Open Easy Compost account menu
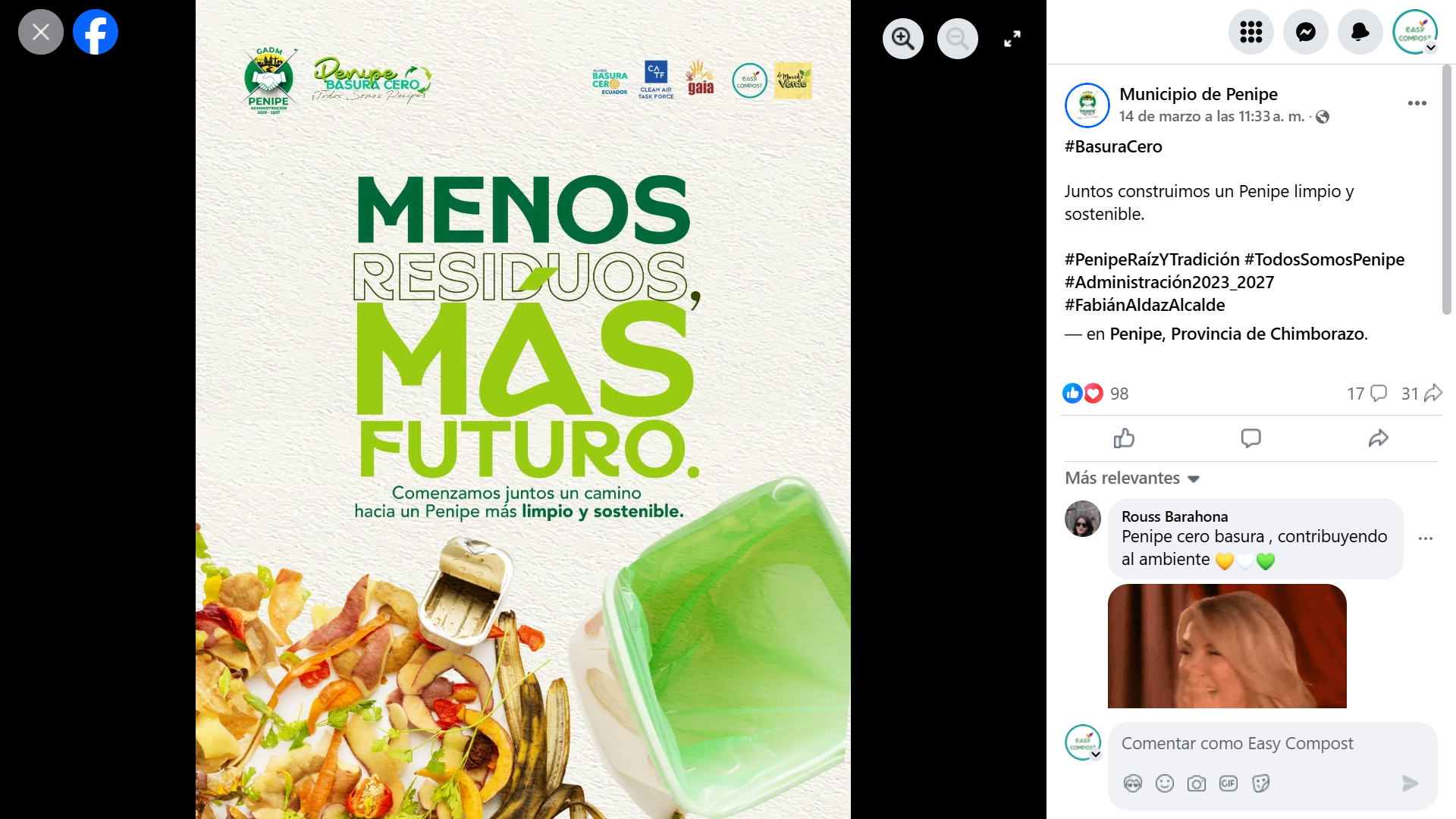 tap(1415, 32)
